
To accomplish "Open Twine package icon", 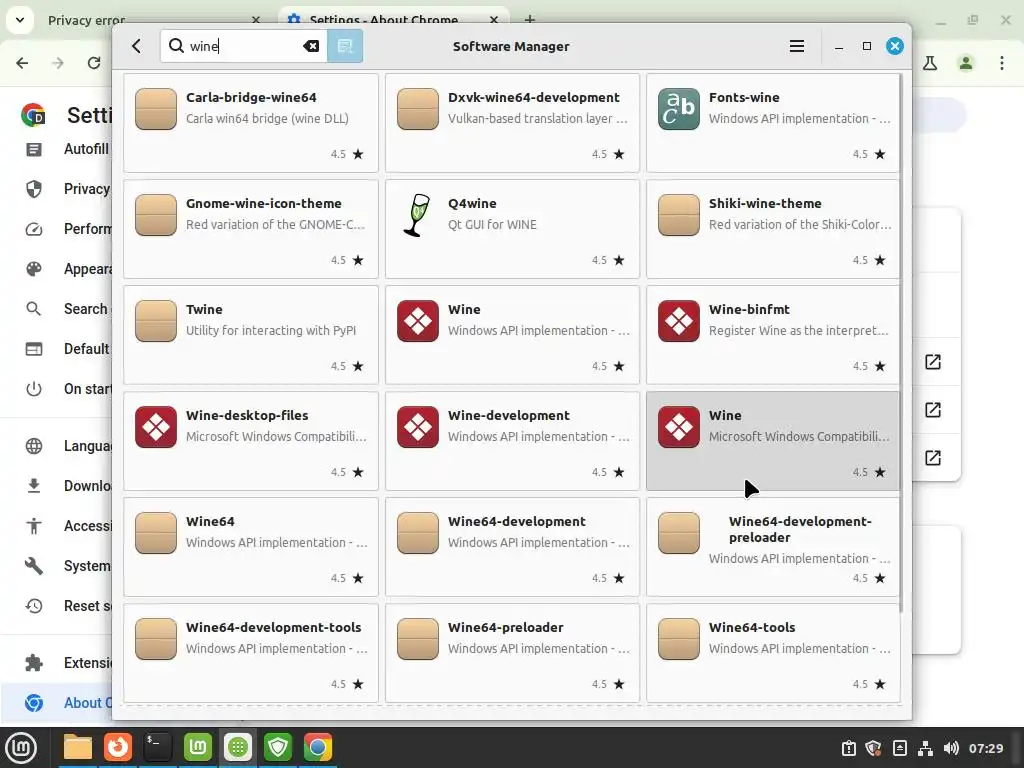I will (x=156, y=321).
